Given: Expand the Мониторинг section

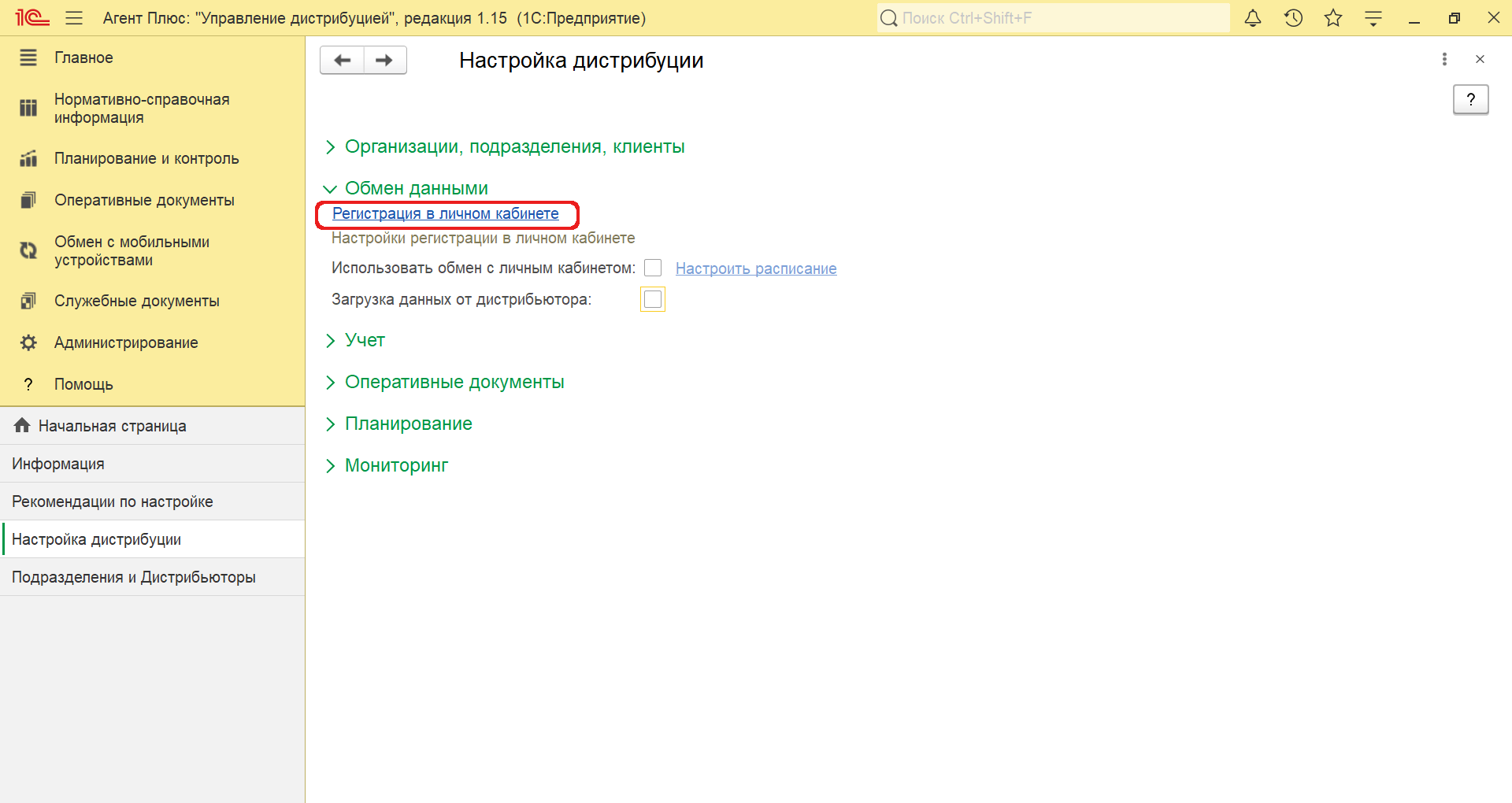Looking at the screenshot, I should coord(395,465).
